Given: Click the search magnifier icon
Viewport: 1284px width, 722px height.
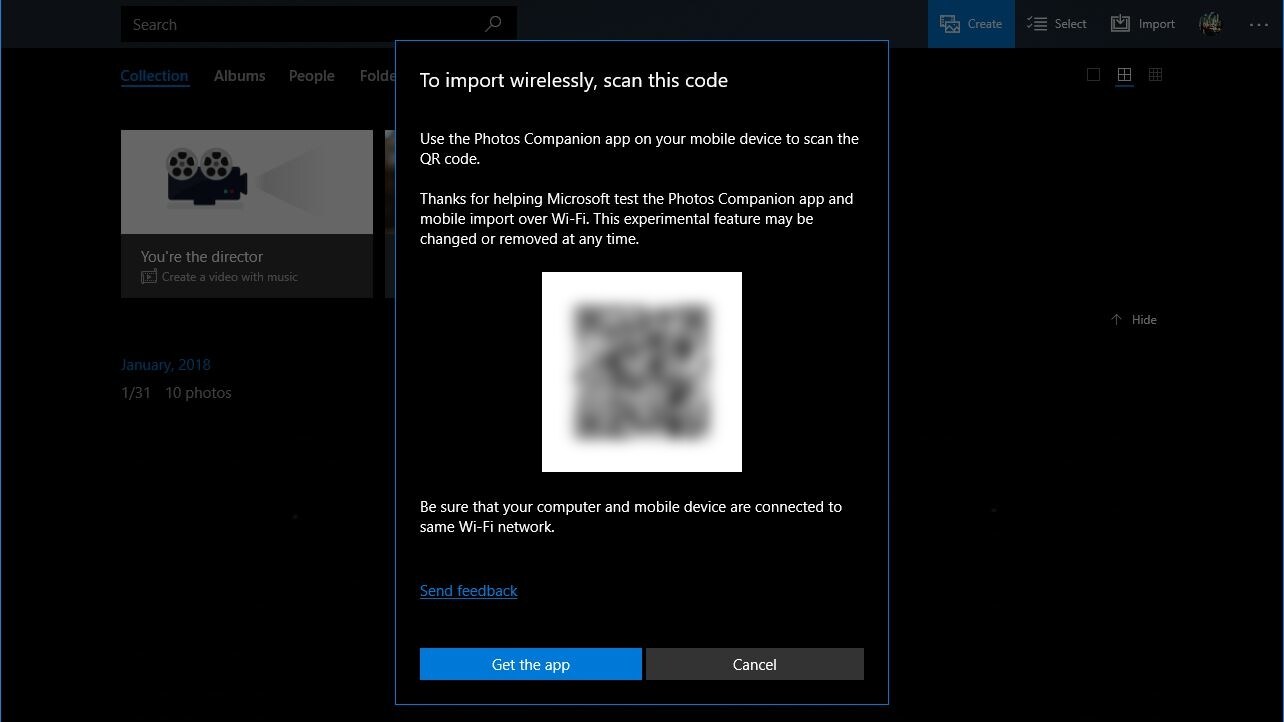Looking at the screenshot, I should (x=493, y=24).
